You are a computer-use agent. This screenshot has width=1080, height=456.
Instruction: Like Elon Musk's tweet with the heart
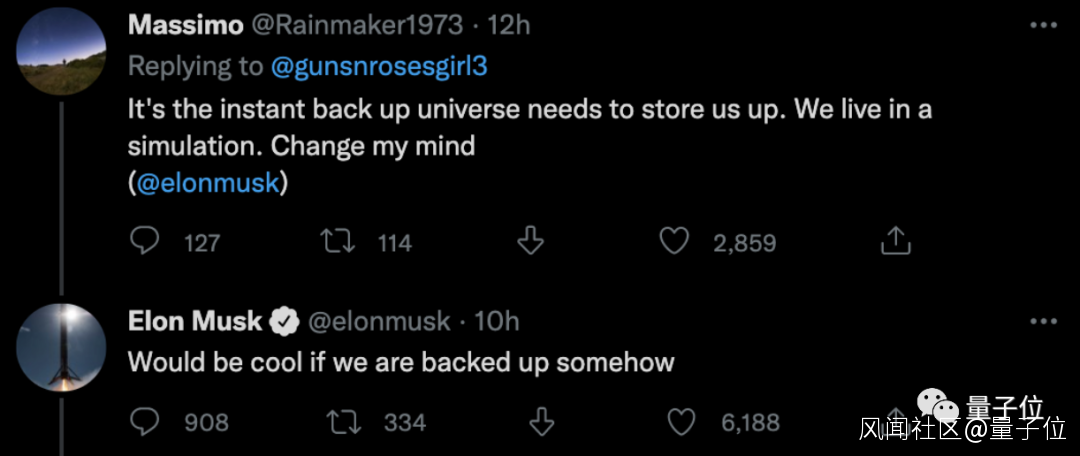(x=681, y=422)
